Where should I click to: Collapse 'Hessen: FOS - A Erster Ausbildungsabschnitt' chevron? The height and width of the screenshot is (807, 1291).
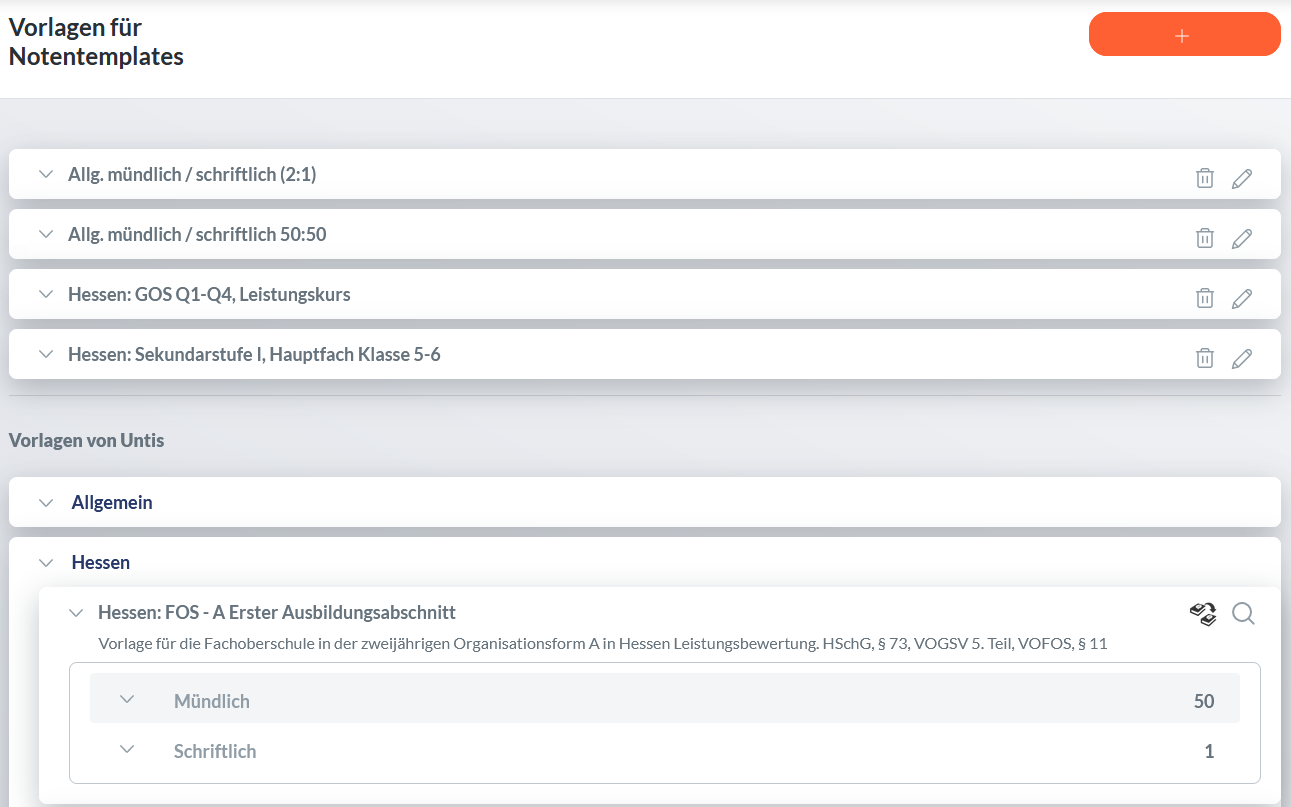76,612
